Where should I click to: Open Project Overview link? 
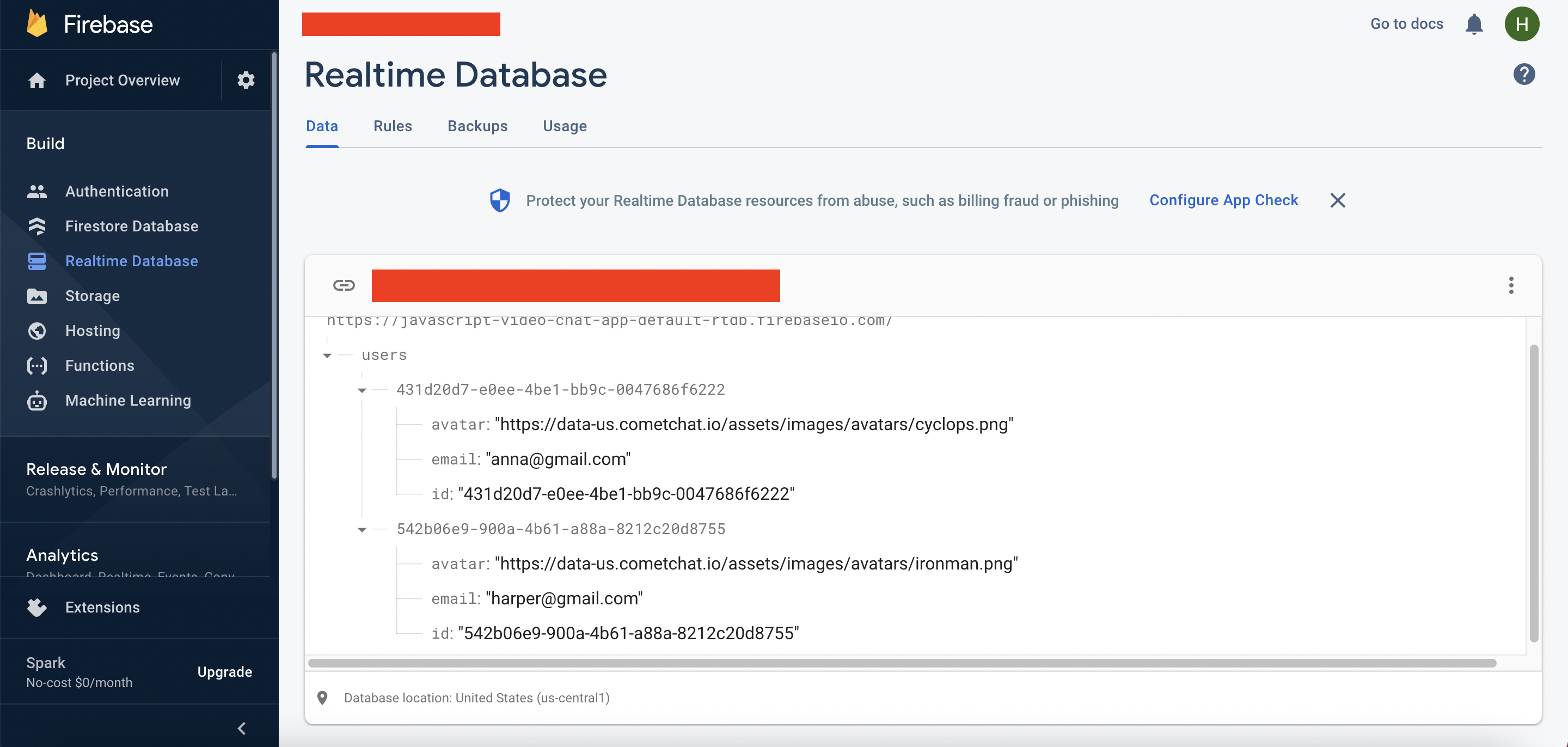(122, 81)
